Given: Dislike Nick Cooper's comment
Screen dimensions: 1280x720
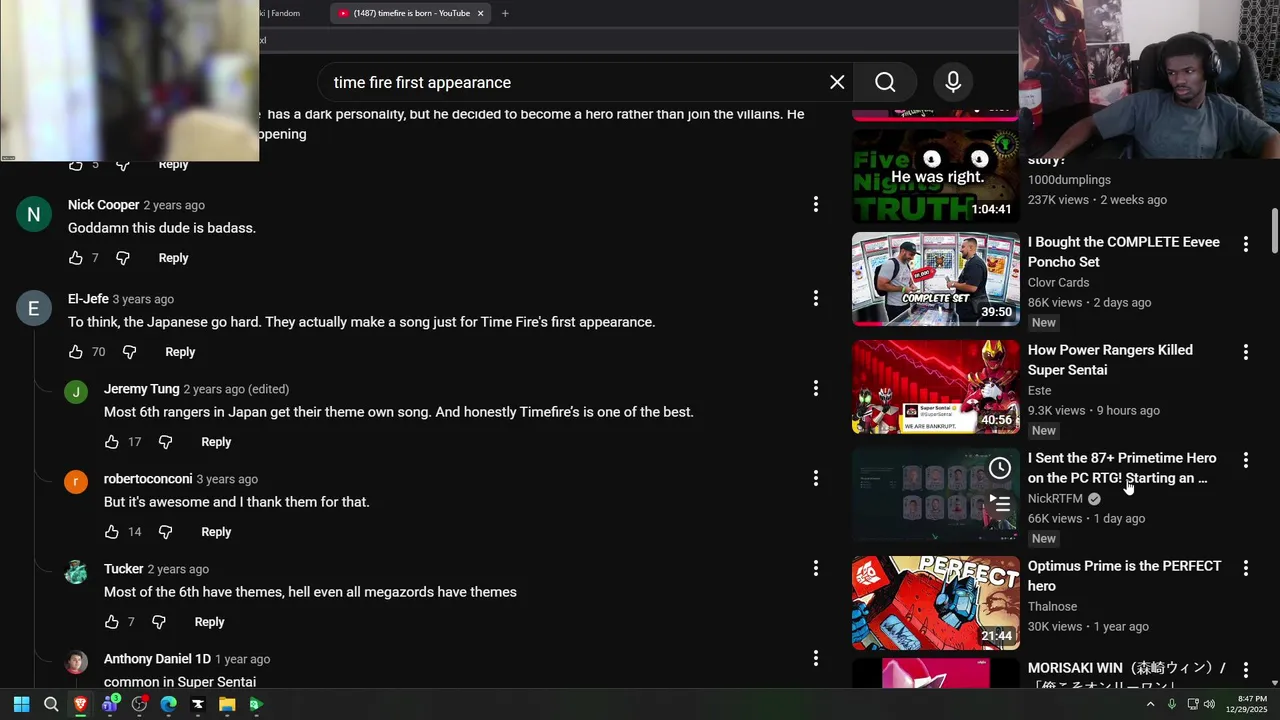Looking at the screenshot, I should point(123,258).
